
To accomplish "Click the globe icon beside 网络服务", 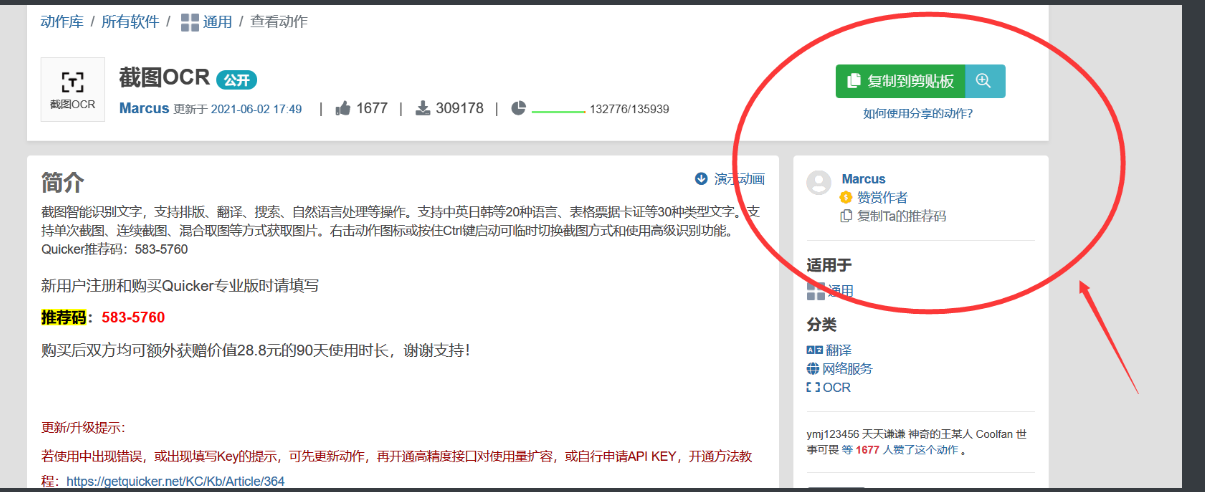I will (813, 369).
